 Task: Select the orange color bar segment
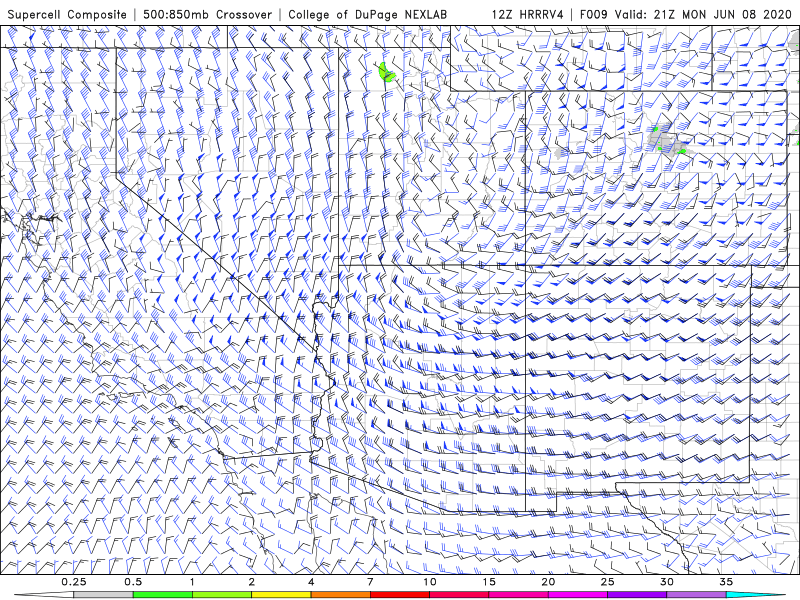point(340,595)
